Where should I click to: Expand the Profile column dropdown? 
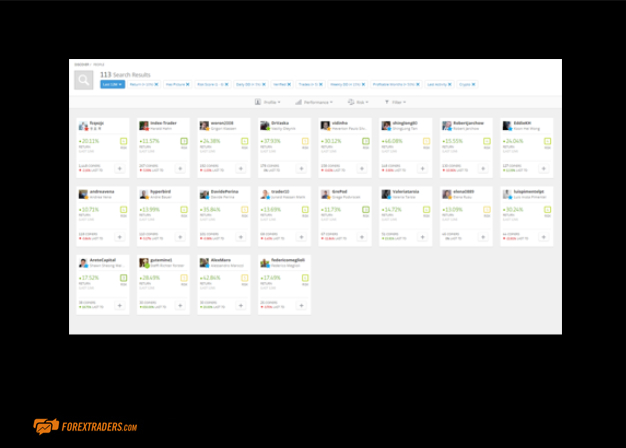(267, 102)
